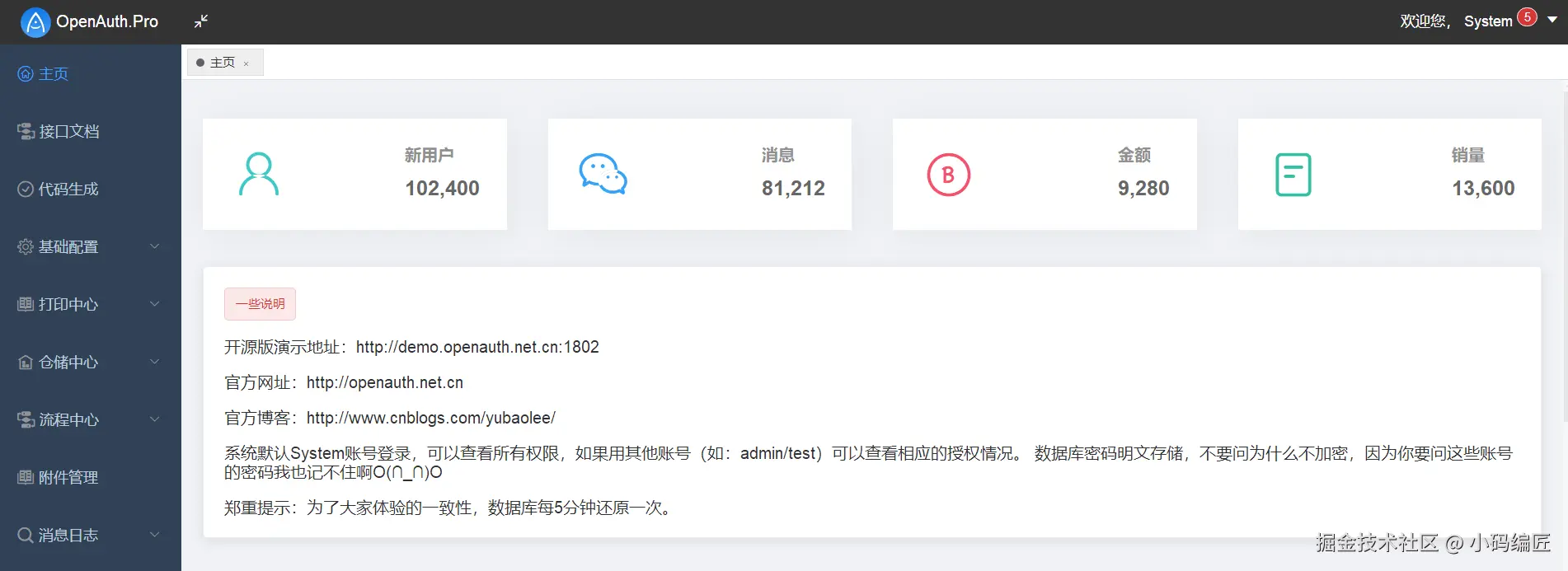Click the 金额 card label
The width and height of the screenshot is (1568, 571).
click(x=1134, y=155)
